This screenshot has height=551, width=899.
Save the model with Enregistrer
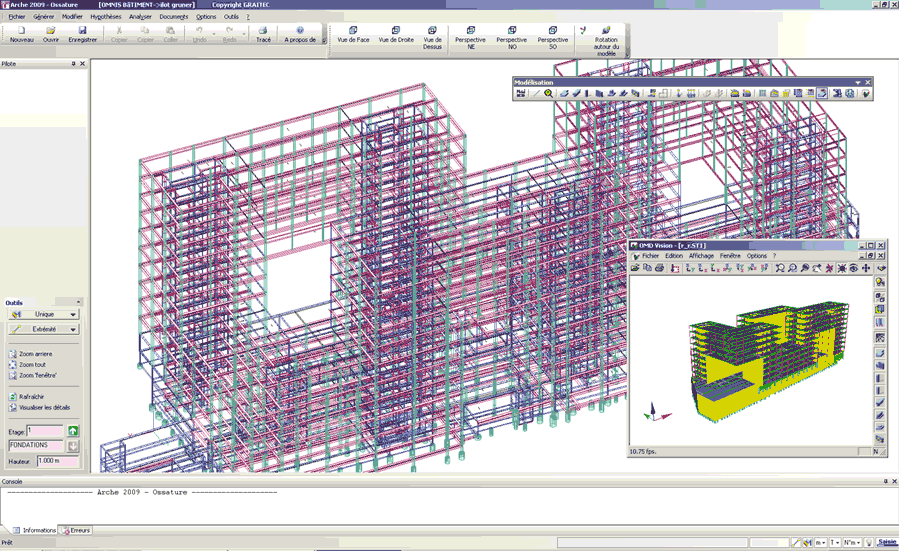[x=83, y=34]
